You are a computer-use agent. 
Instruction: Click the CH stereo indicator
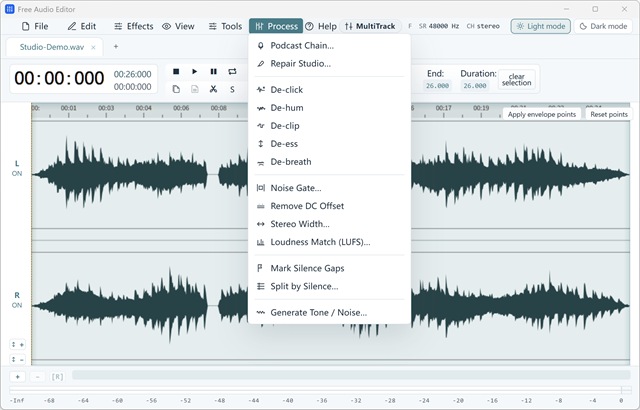coord(483,26)
